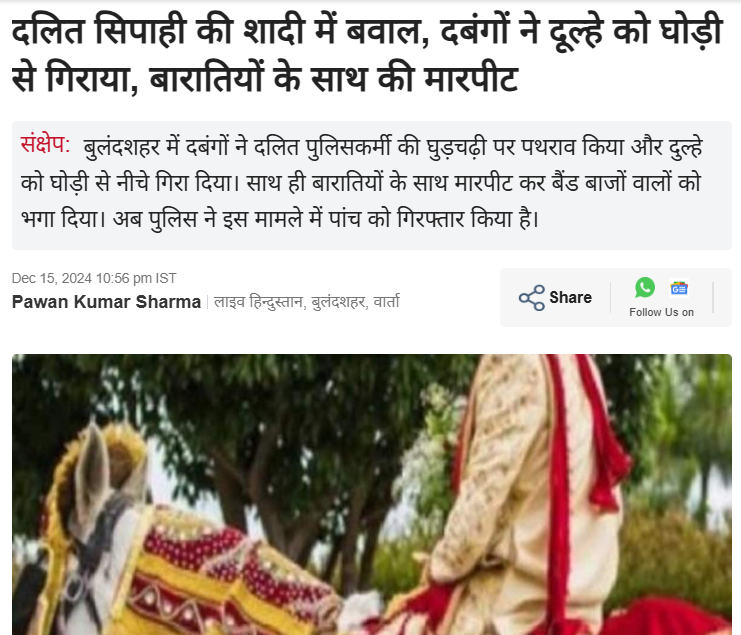Click 'लाइव हिन्दुस्तान' in the byline
741x635 pixels.
258,301
